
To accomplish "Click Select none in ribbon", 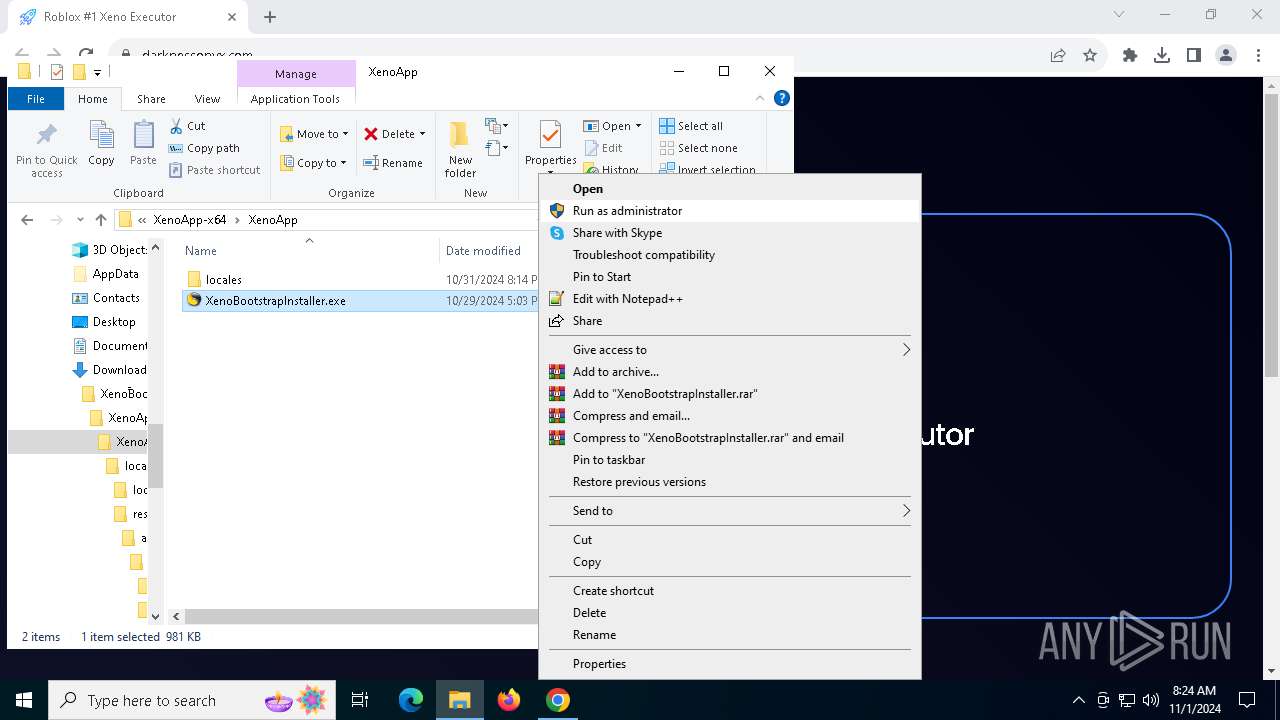I will [x=698, y=148].
